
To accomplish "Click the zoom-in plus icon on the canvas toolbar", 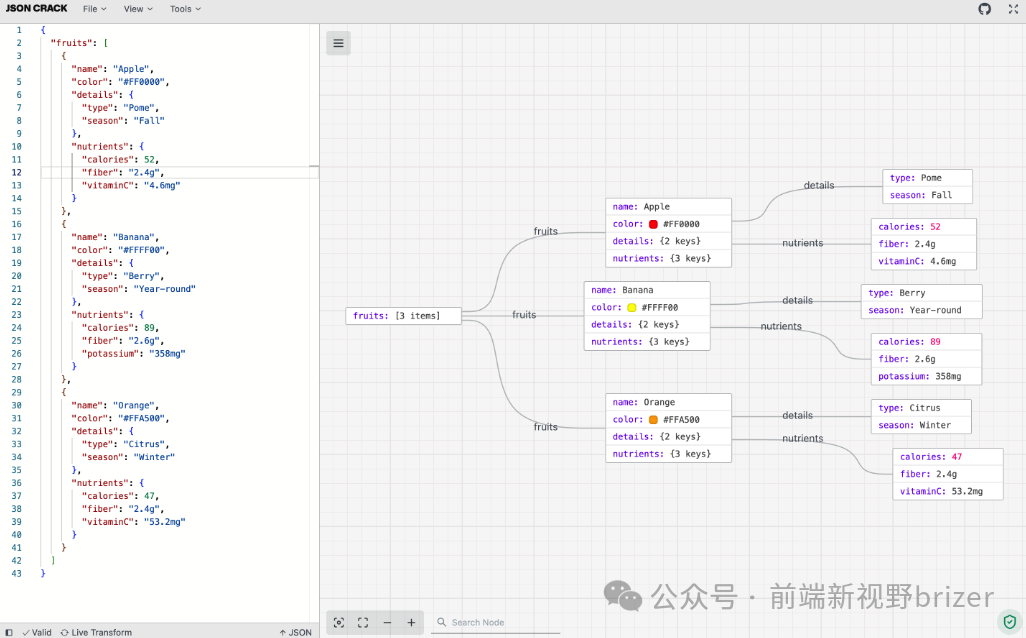I will (x=410, y=622).
